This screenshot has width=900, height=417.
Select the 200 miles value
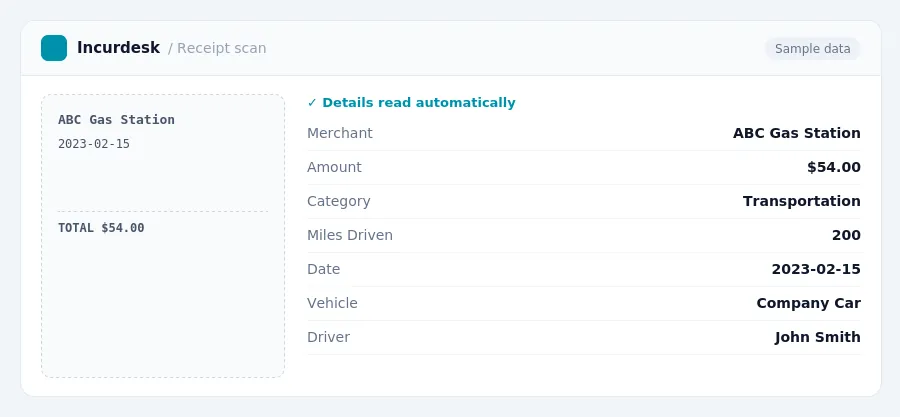[x=847, y=235]
